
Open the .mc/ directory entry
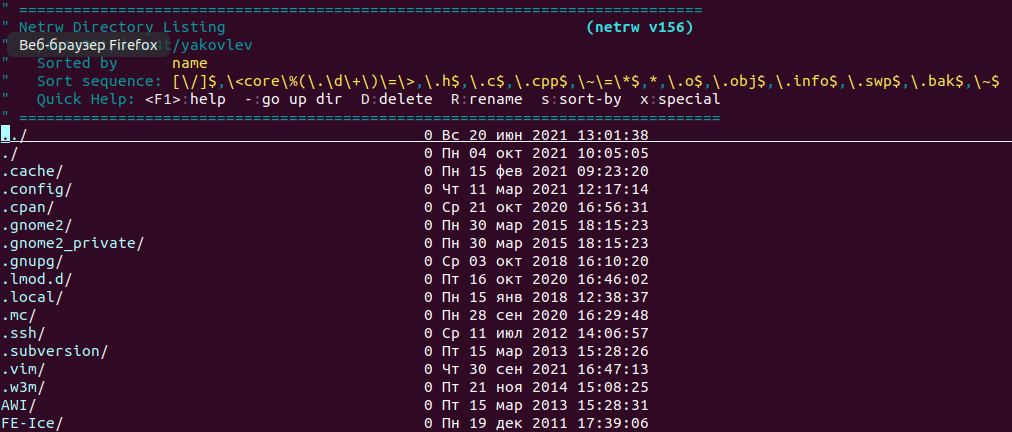pos(18,316)
